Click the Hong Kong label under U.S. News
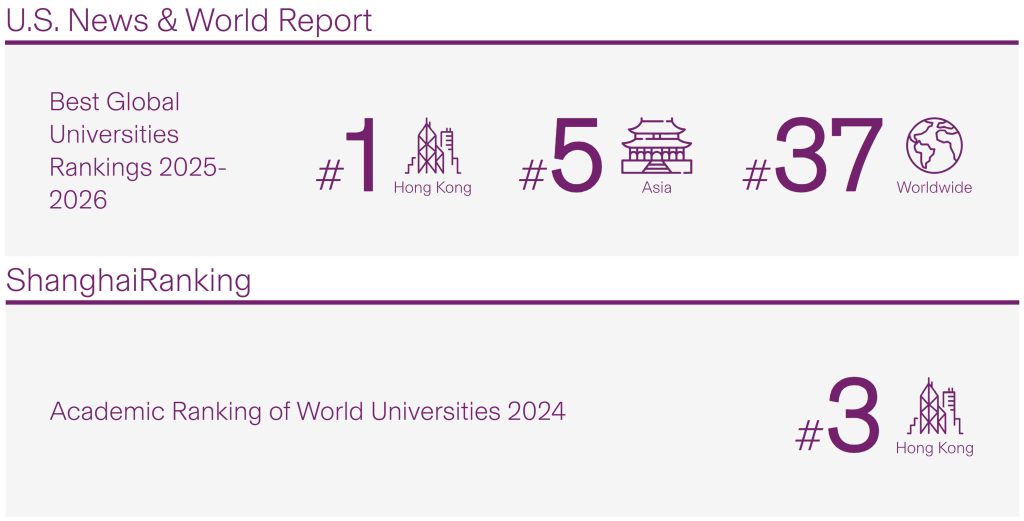Viewport: 1024px width, 521px height. (432, 188)
